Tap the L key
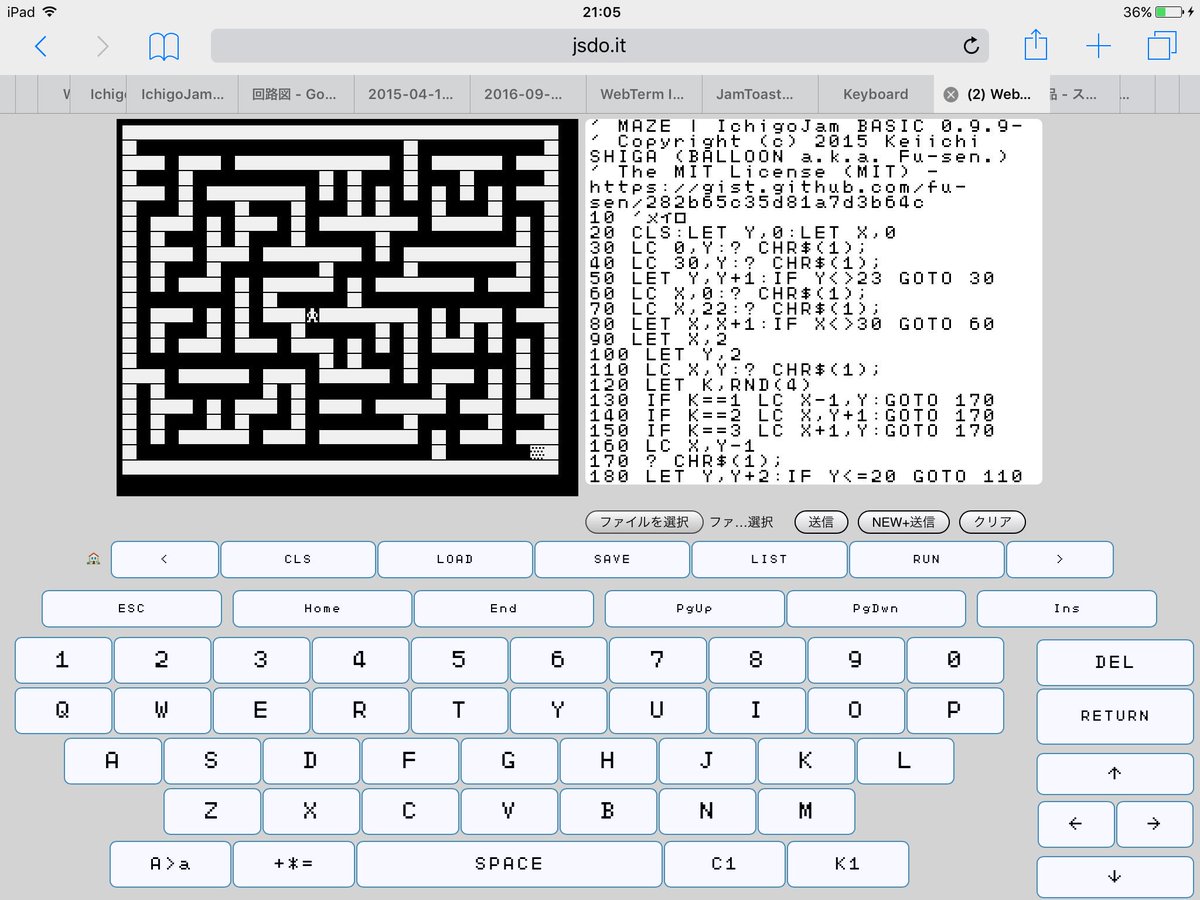Screen dimensions: 1200x900 click(905, 761)
